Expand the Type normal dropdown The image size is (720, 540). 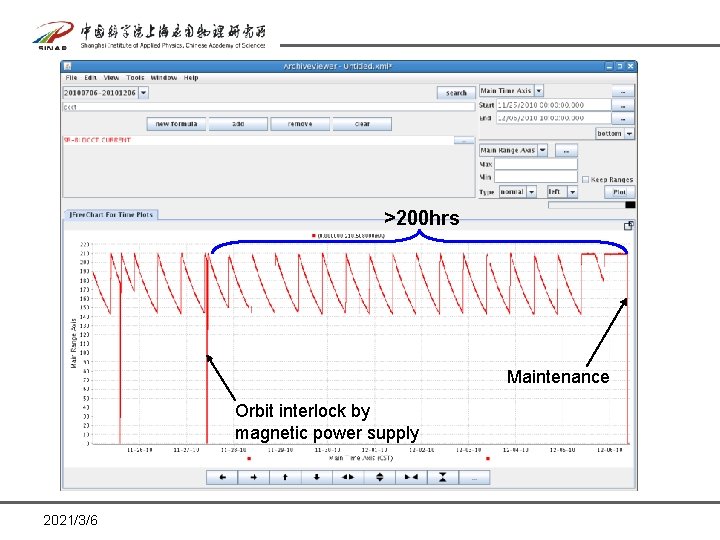click(531, 192)
